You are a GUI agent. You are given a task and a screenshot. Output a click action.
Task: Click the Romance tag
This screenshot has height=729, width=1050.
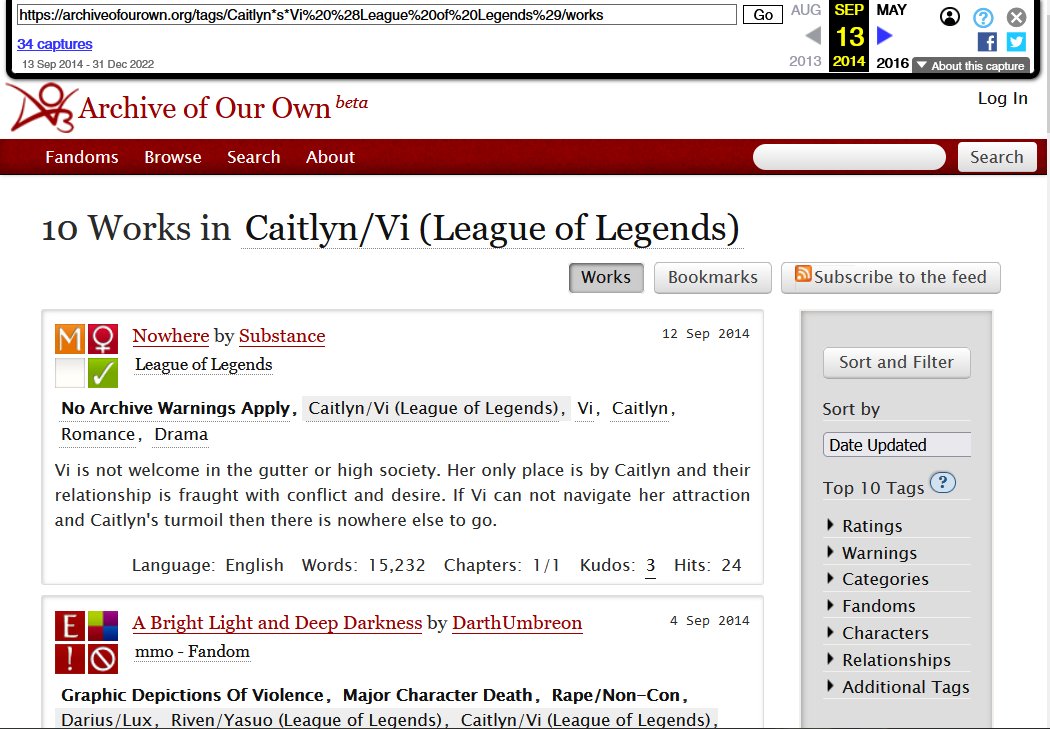(98, 434)
